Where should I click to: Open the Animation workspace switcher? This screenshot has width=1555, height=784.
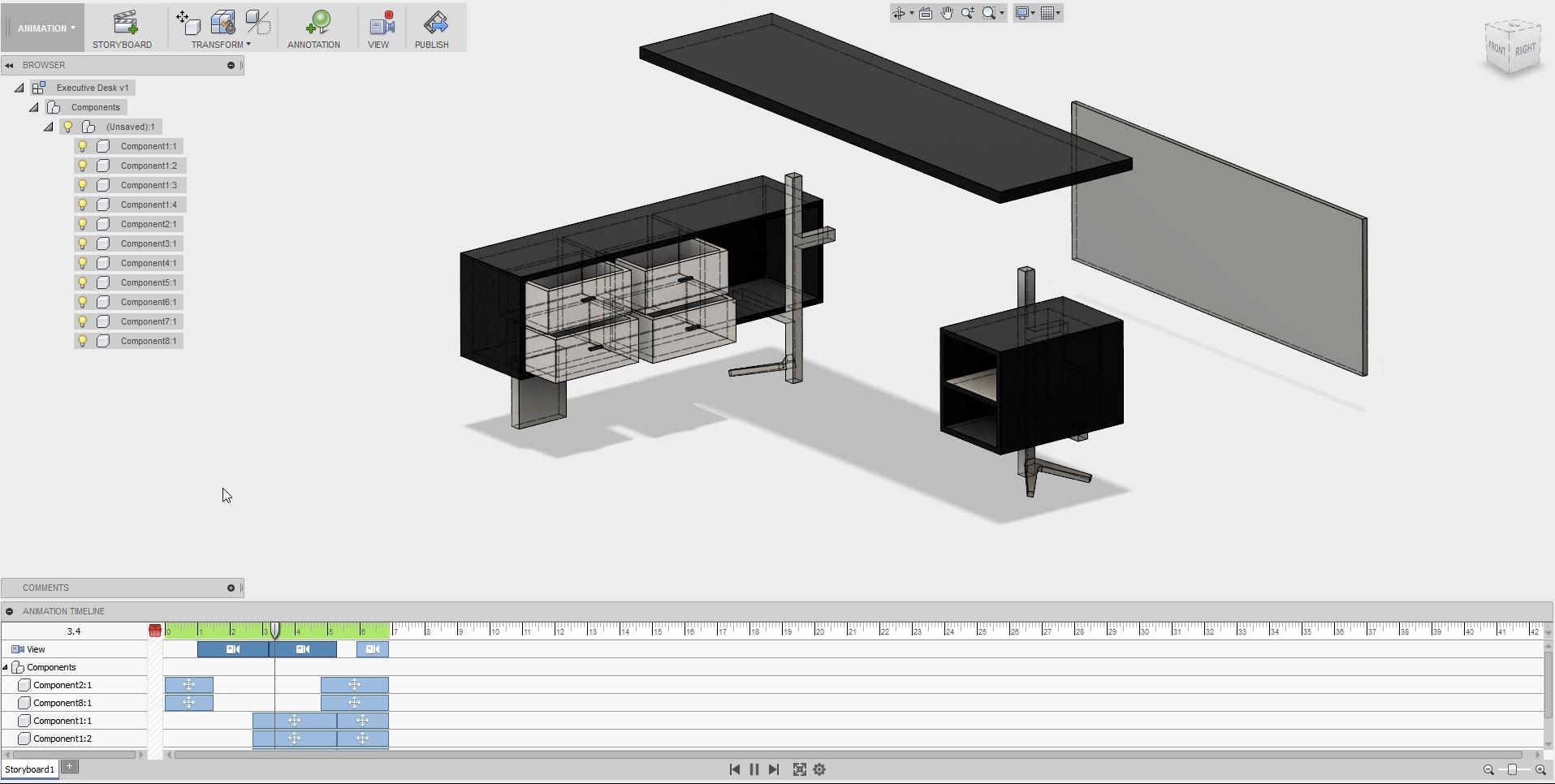[x=44, y=27]
